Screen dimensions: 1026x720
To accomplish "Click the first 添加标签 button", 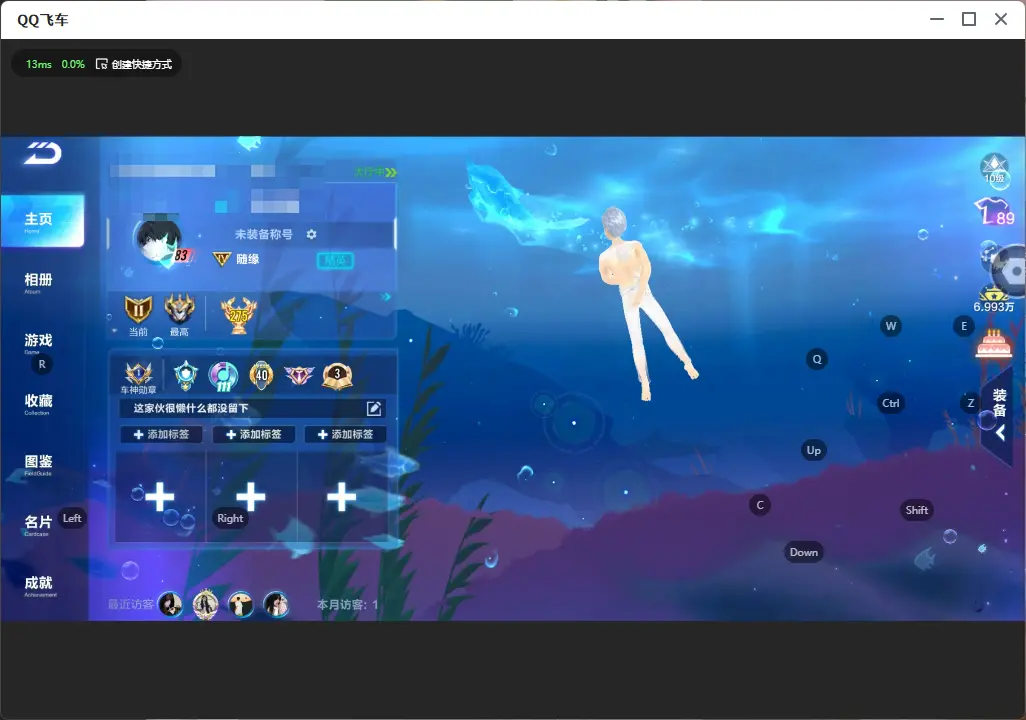I will [x=161, y=435].
